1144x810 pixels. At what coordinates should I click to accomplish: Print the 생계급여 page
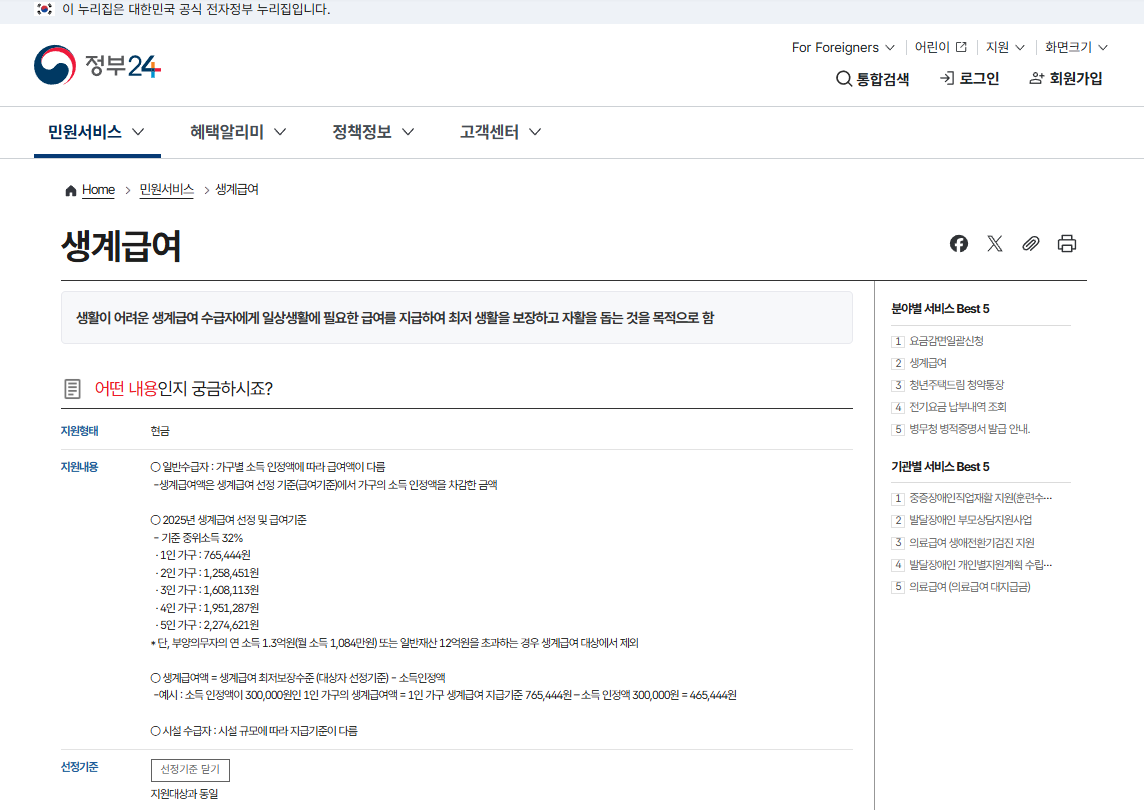(1066, 243)
